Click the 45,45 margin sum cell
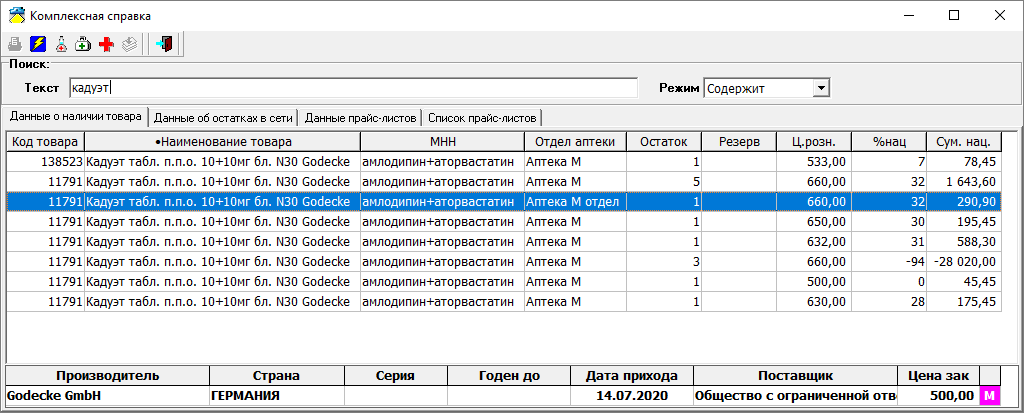Viewport: 1024px width, 413px height. [964, 282]
